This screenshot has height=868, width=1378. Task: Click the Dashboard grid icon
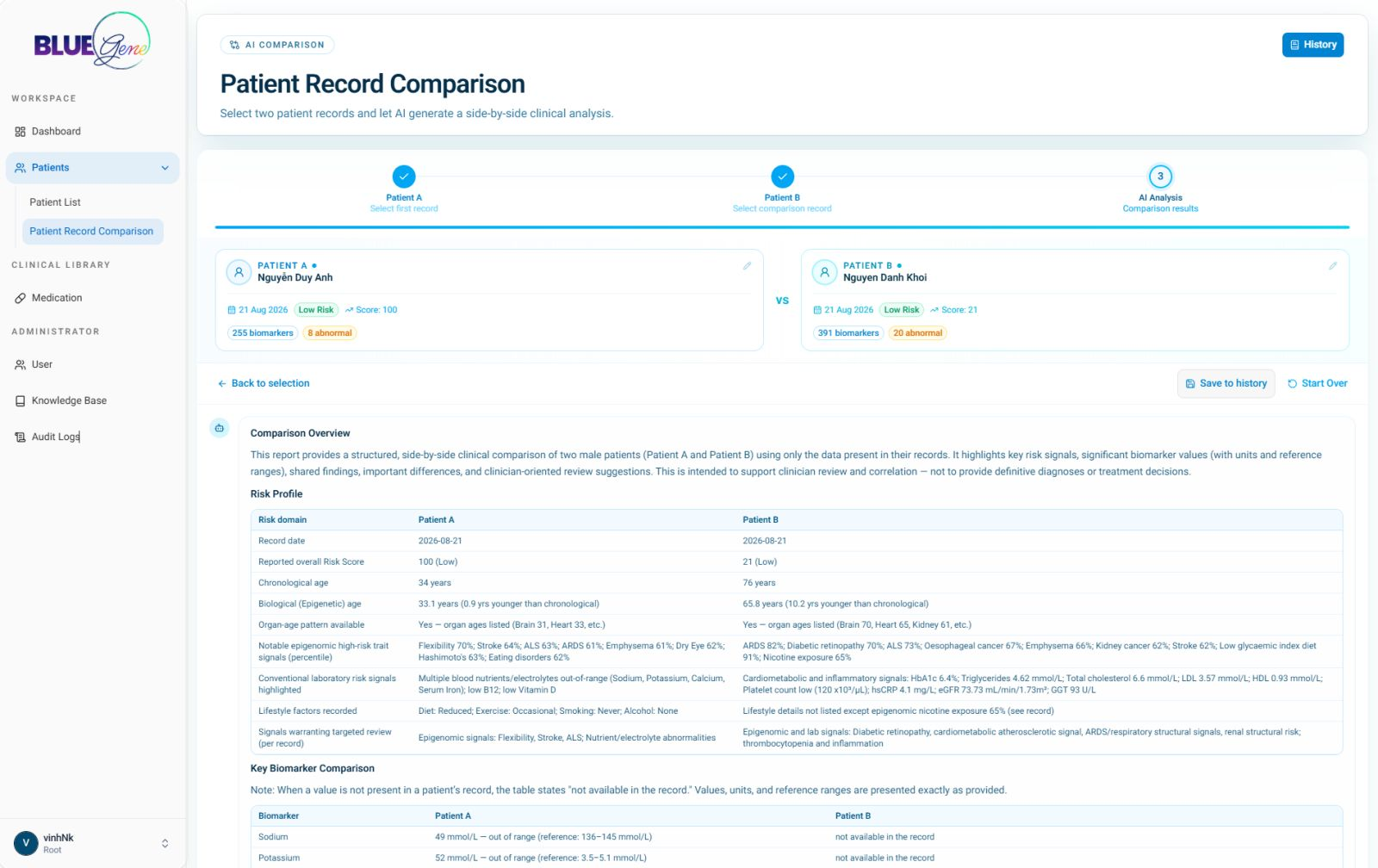tap(20, 132)
